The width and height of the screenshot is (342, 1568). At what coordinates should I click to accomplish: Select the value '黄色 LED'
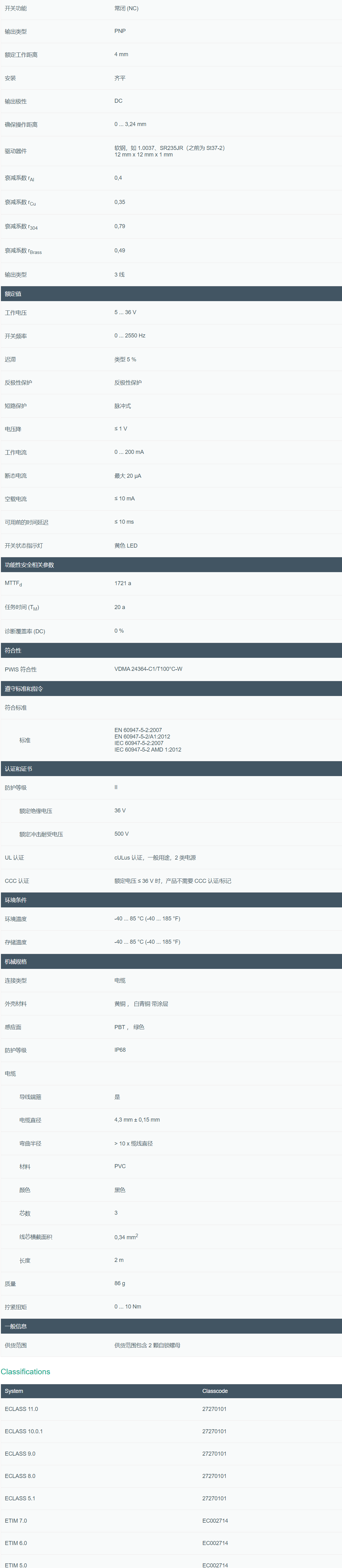point(126,545)
